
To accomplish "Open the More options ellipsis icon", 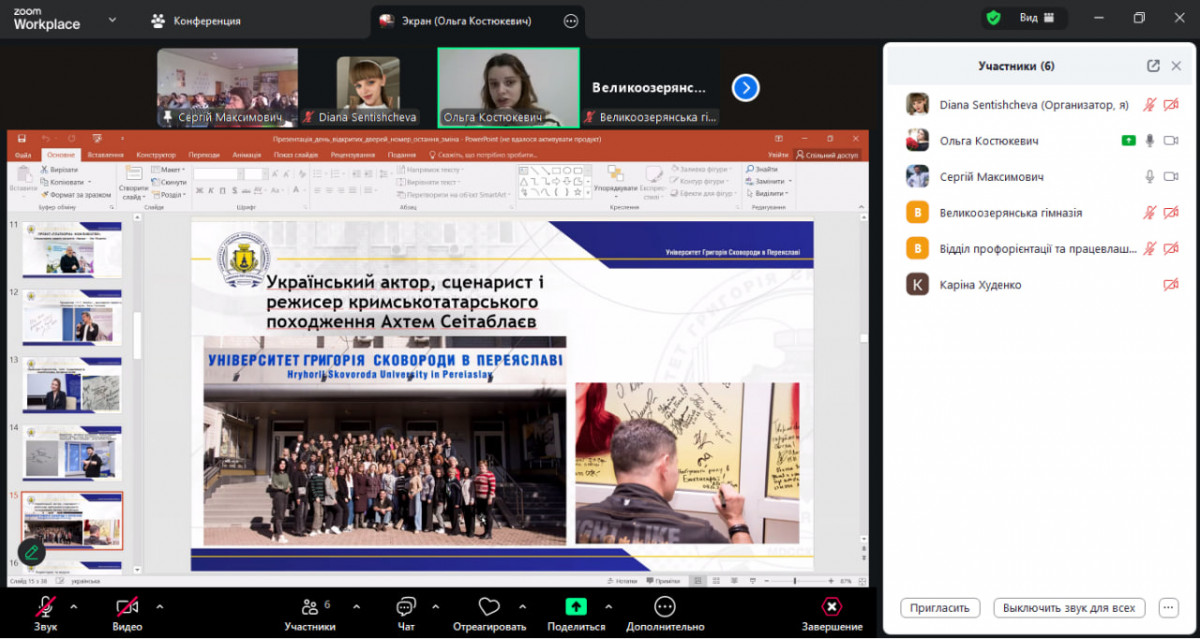I will [x=665, y=607].
